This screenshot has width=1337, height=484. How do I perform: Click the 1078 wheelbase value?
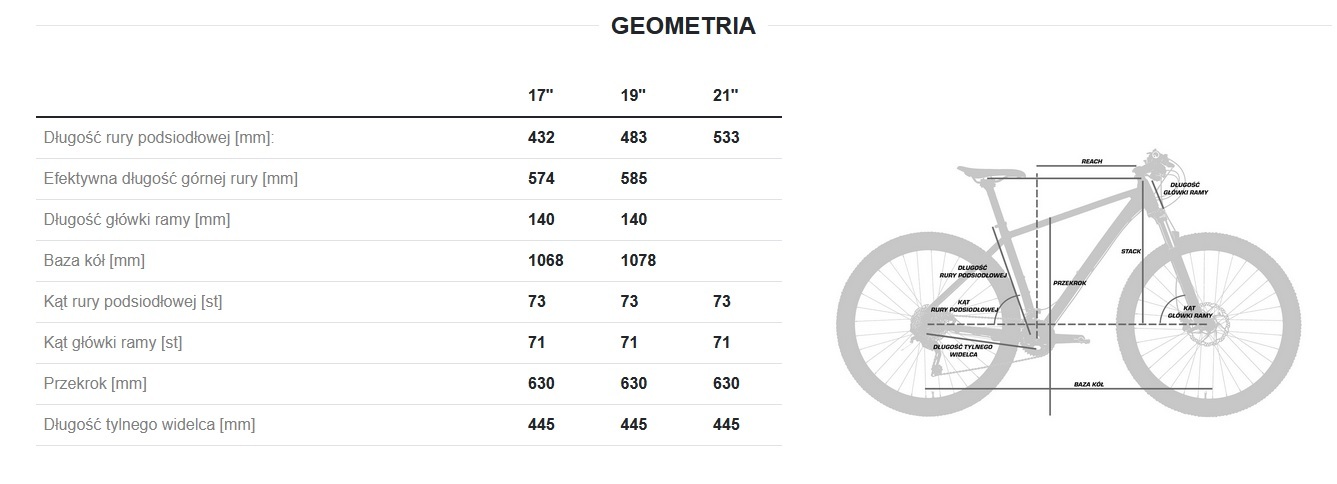(638, 261)
